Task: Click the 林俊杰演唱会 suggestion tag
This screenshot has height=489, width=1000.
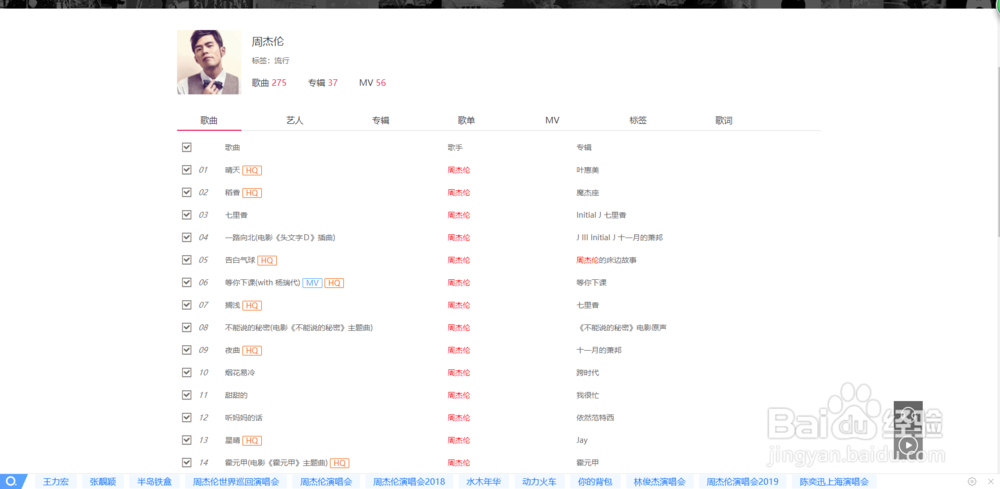Action: pos(659,482)
